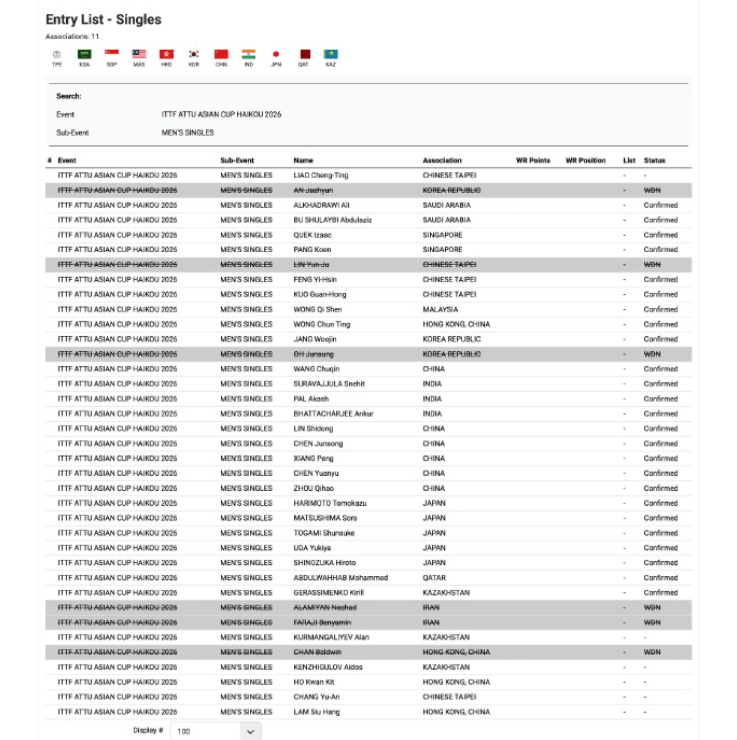The width and height of the screenshot is (737, 740).
Task: Click the WR Points column header
Action: point(533,160)
